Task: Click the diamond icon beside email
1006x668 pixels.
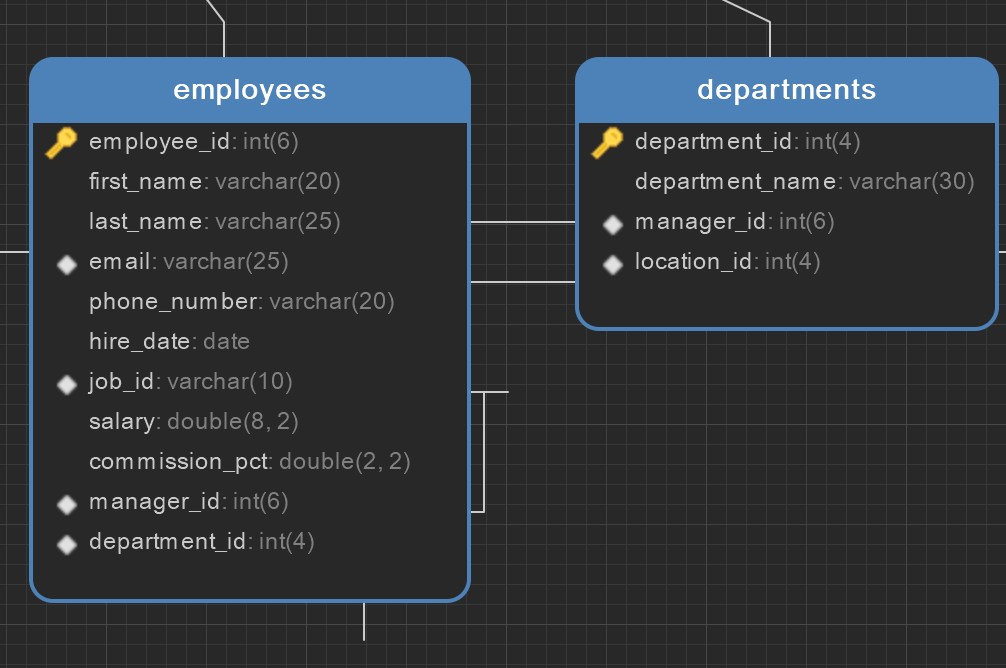Action: tap(67, 263)
